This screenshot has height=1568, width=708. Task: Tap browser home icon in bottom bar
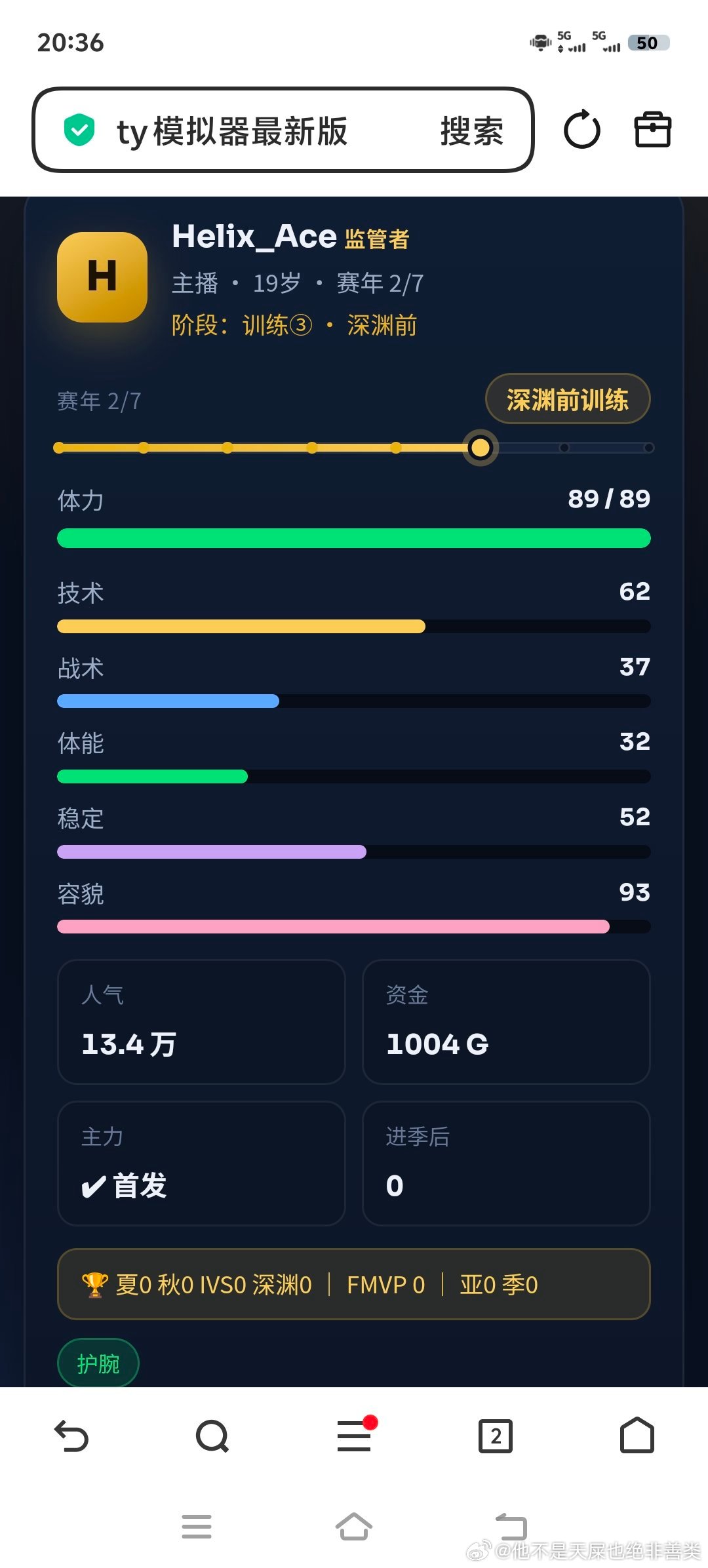coord(637,1436)
